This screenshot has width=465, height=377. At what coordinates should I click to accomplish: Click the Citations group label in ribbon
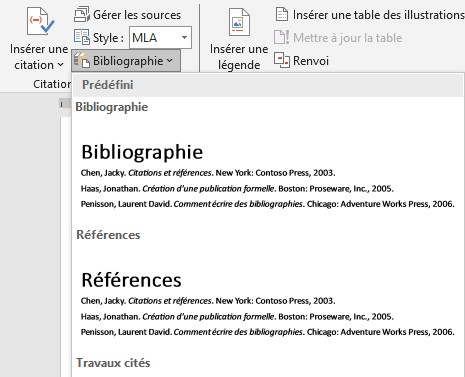pos(52,84)
